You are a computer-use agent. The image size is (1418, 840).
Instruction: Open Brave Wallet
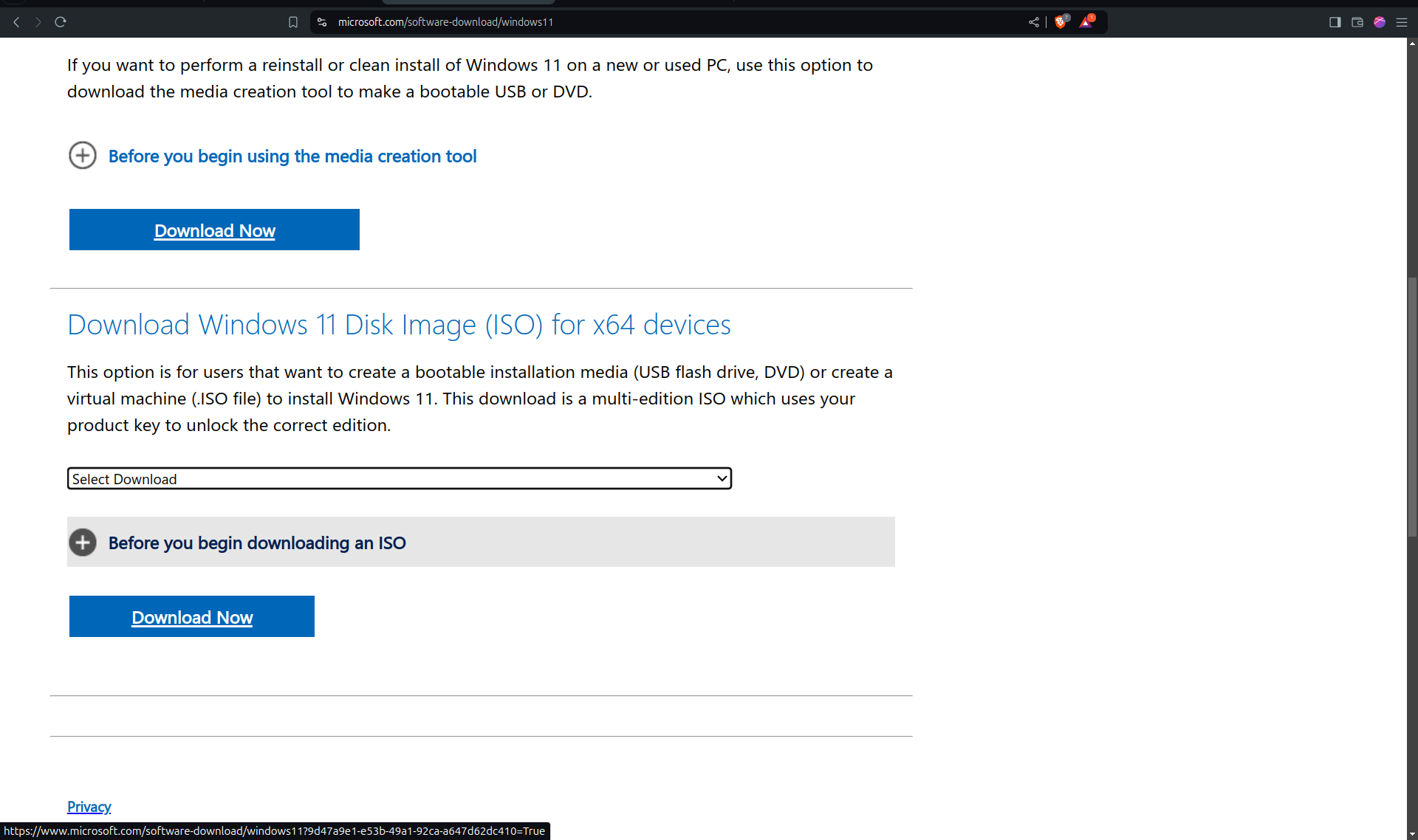(1357, 22)
